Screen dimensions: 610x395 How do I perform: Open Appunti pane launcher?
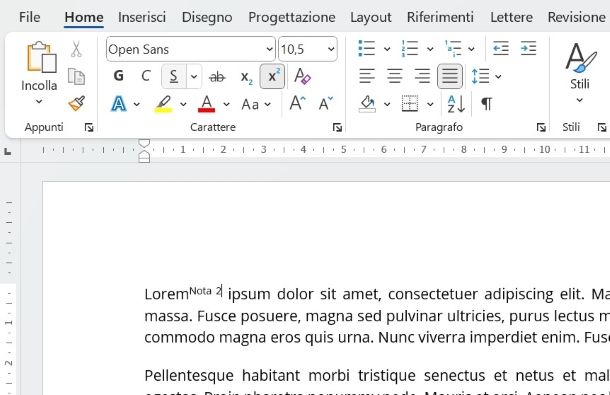point(89,127)
